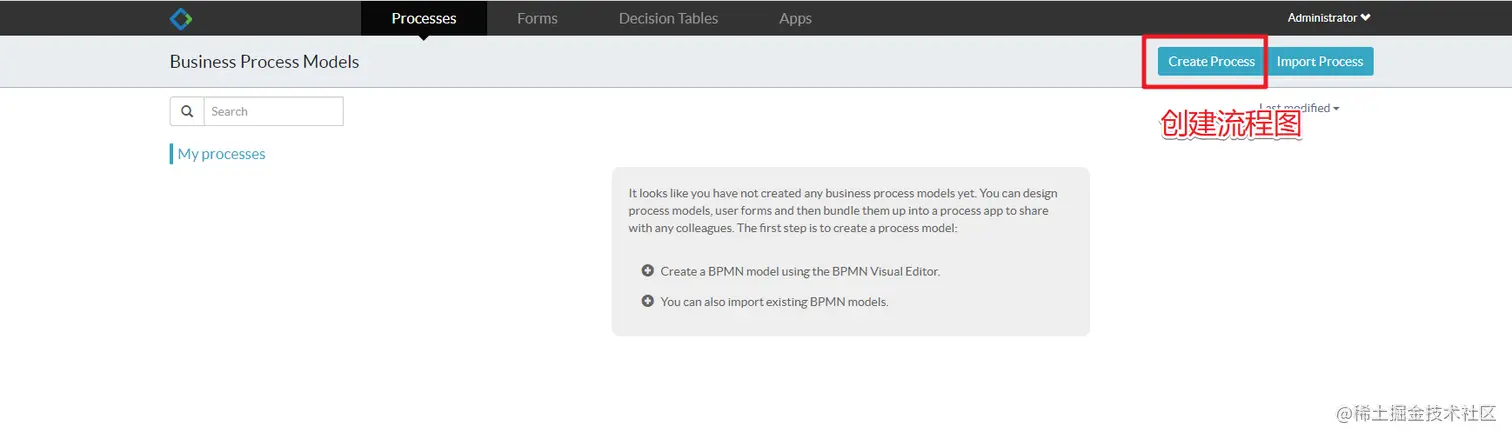Click the magnifying glass search icon
Viewport: 1512px width, 439px height.
pos(187,111)
